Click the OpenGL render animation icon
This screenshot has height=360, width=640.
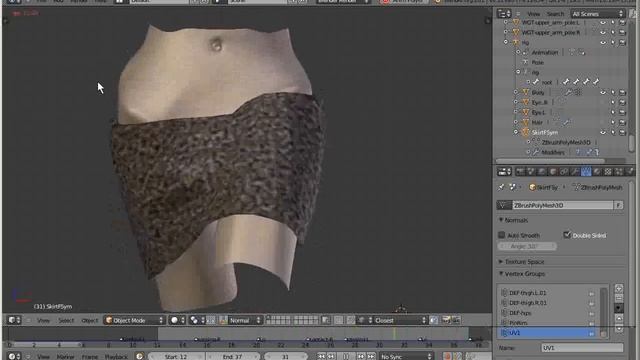pos(456,320)
